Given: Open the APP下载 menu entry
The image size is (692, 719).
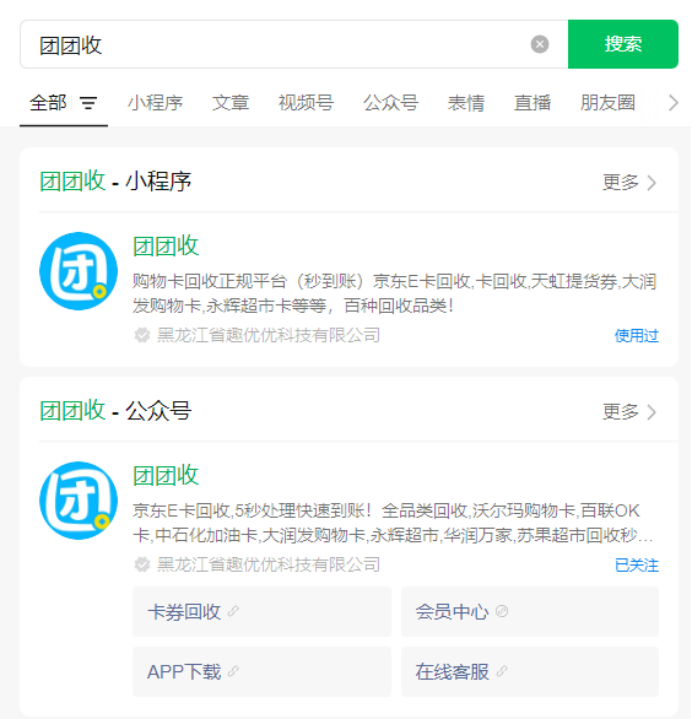Looking at the screenshot, I should click(262, 672).
